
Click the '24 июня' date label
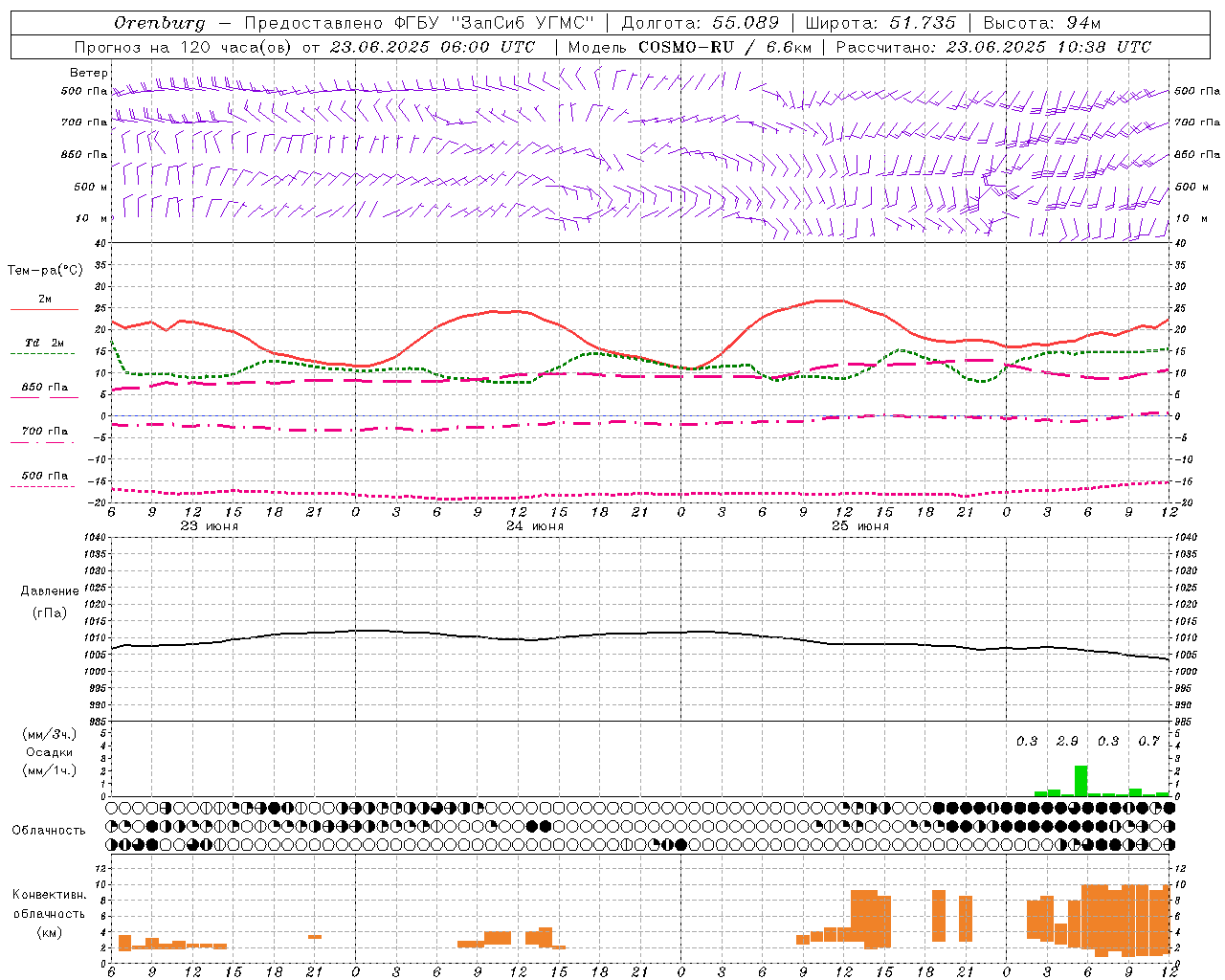point(535,525)
